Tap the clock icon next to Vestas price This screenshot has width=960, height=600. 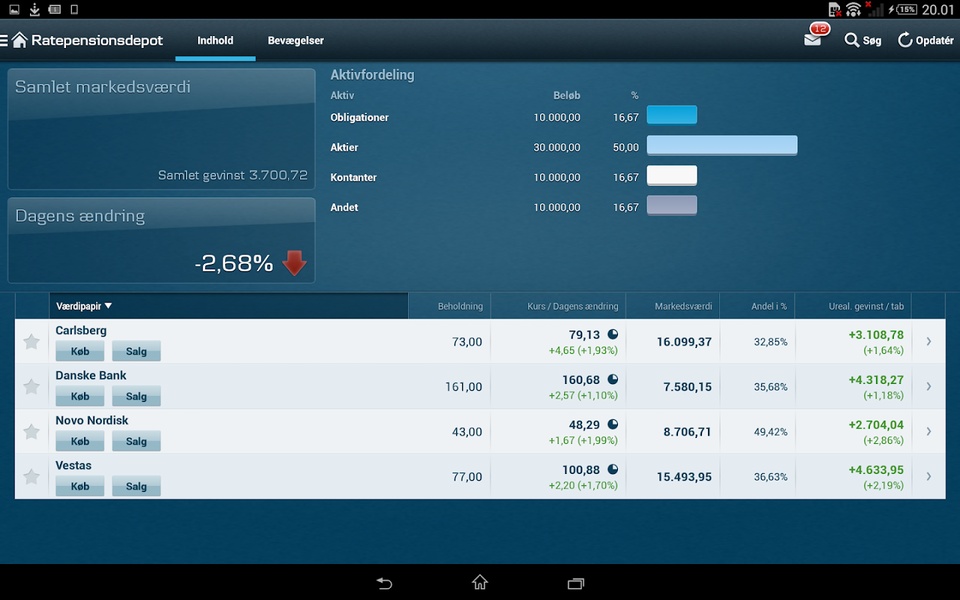612,470
